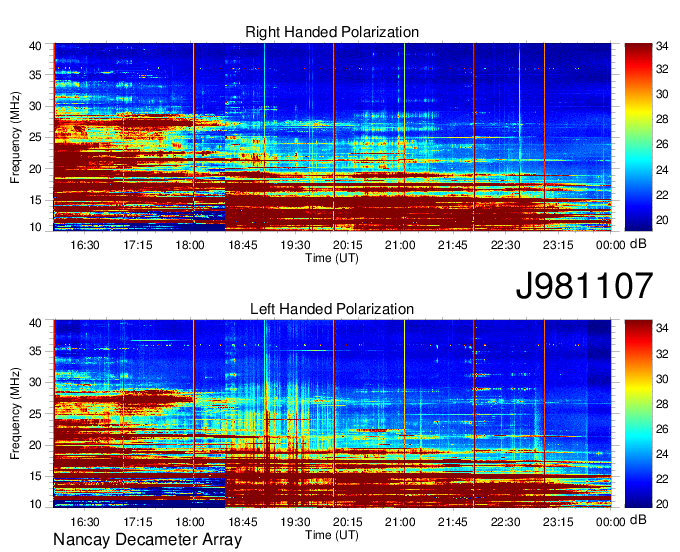The image size is (680, 552).
Task: Click "Frequency (MHz)" axis label of Left Handed plot
Action: [15, 414]
